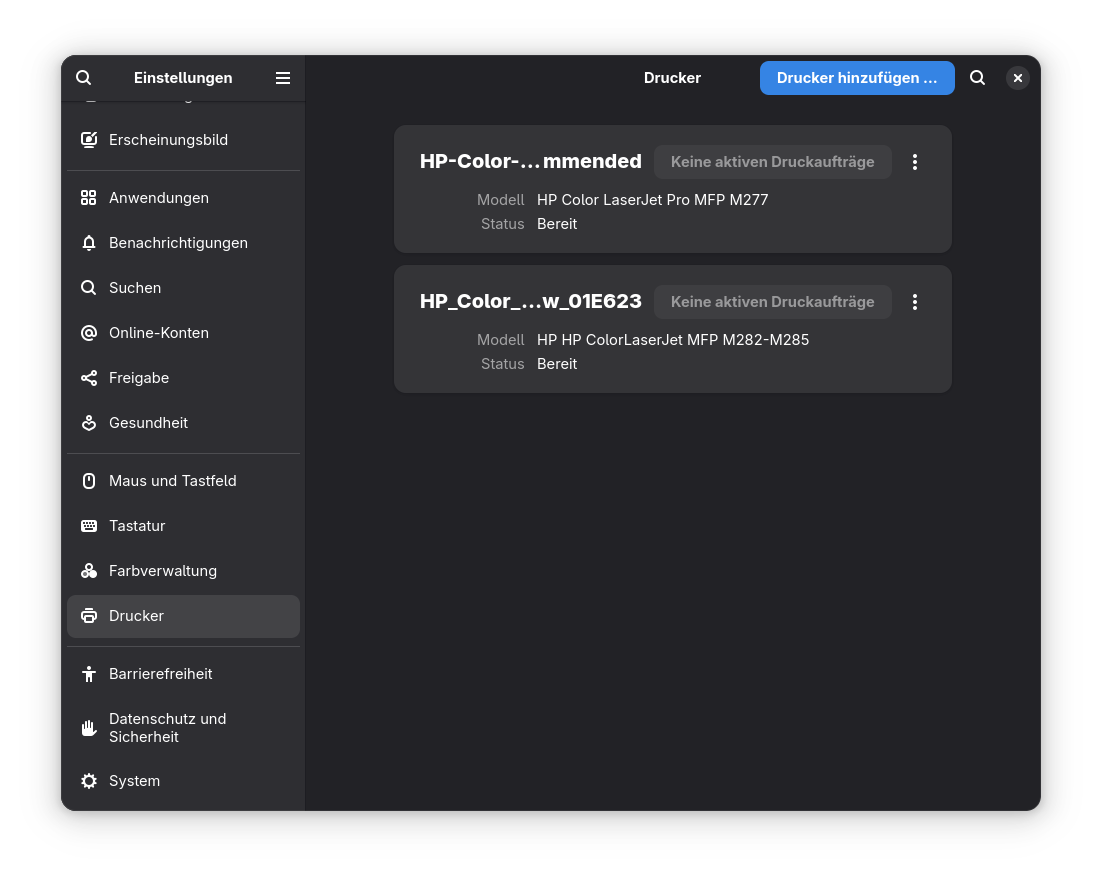Open the Freigabe sharing icon

pyautogui.click(x=89, y=377)
